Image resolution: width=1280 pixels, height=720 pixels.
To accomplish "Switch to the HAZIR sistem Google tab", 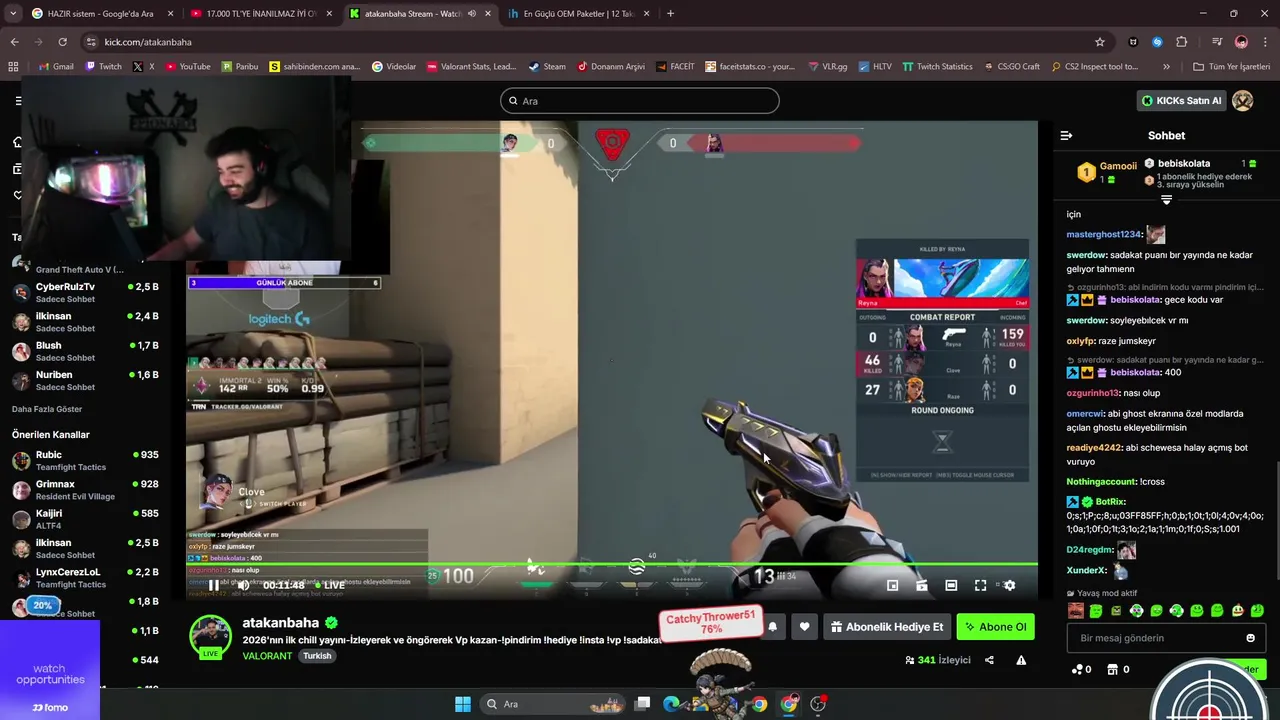I will pyautogui.click(x=100, y=14).
